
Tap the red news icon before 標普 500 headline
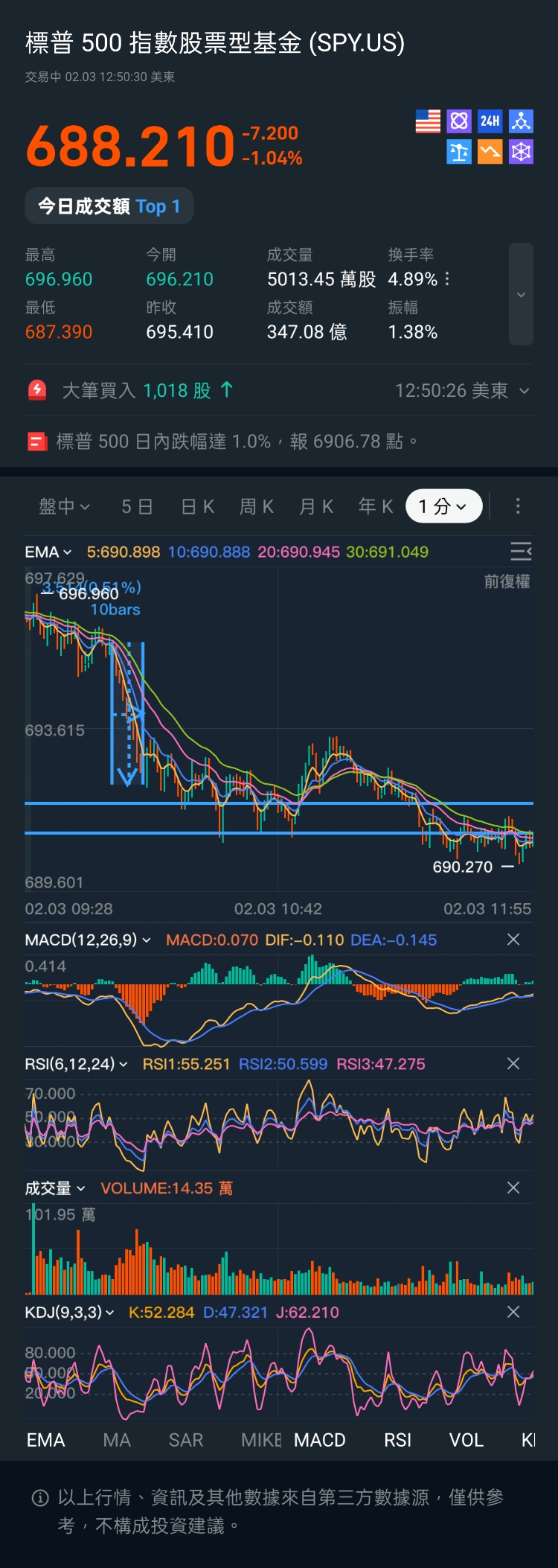[x=37, y=442]
